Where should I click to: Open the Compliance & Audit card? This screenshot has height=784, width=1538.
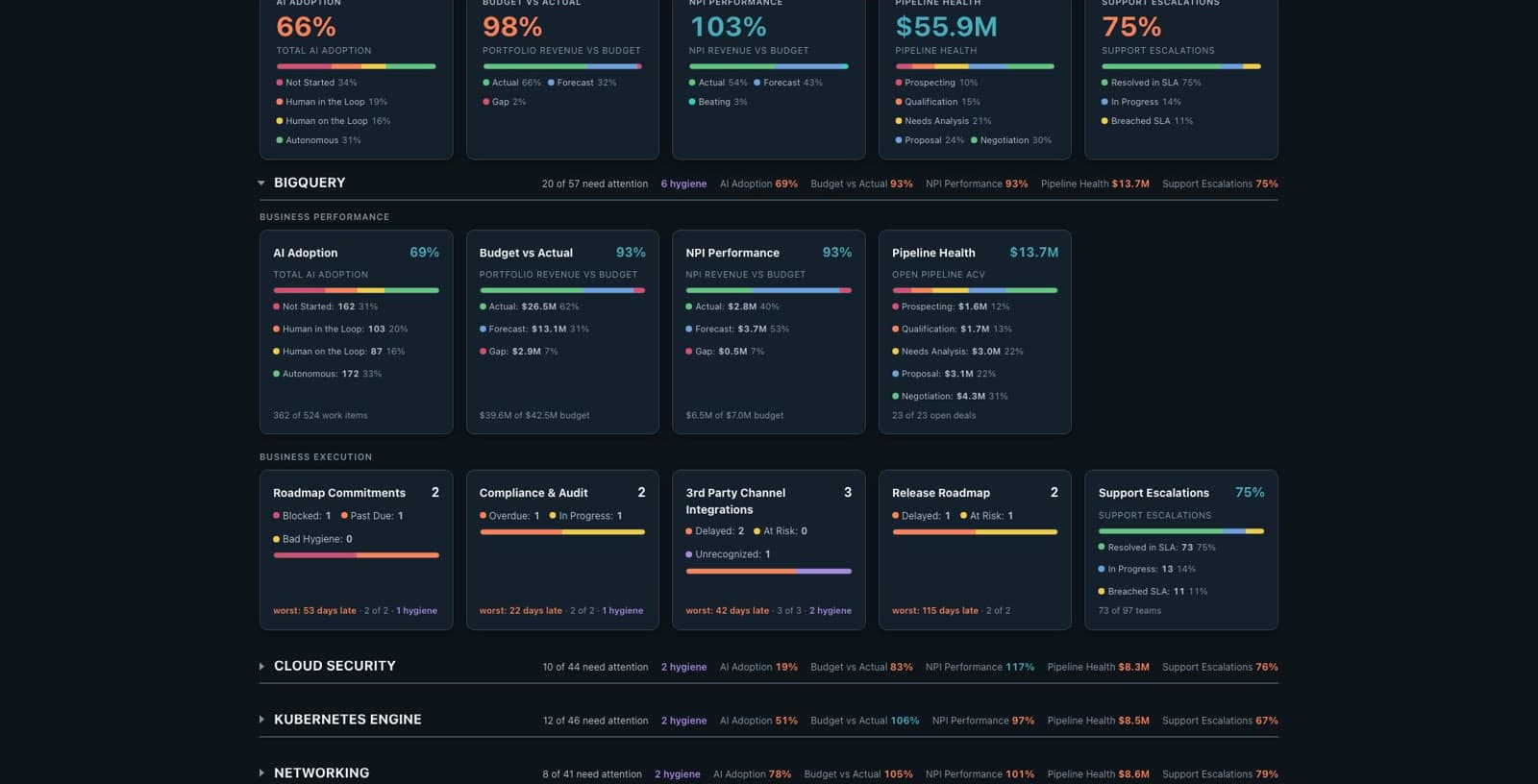click(562, 550)
